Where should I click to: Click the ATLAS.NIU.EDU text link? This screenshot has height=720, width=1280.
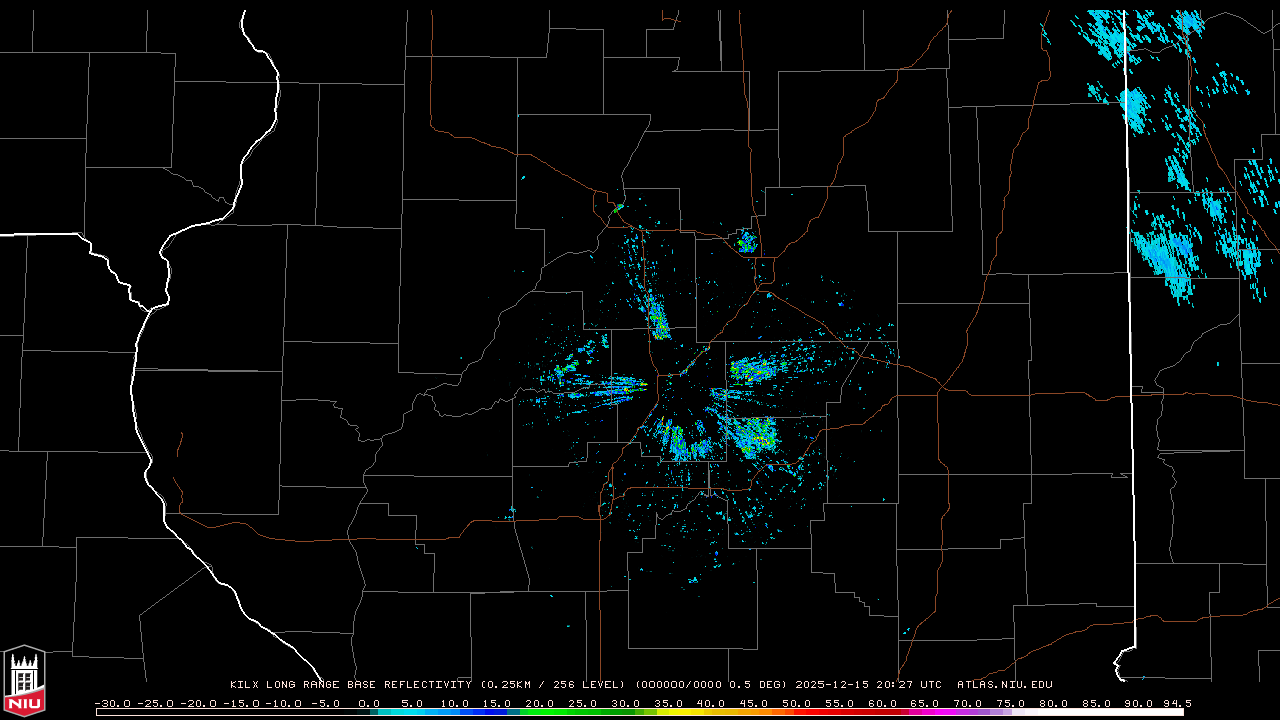click(x=1004, y=685)
